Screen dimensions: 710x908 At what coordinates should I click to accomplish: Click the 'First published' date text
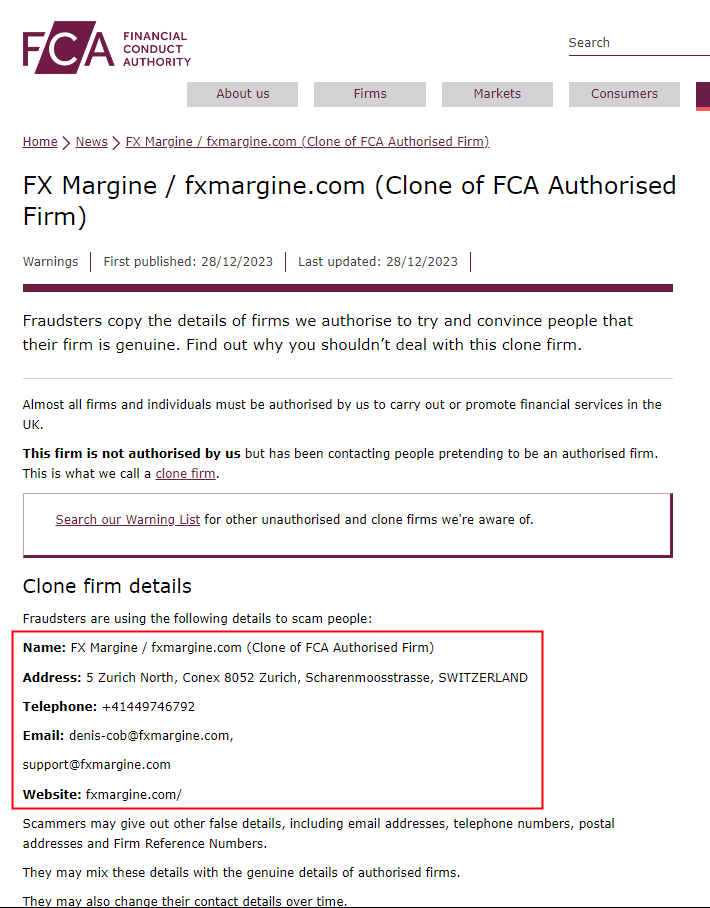(x=188, y=262)
